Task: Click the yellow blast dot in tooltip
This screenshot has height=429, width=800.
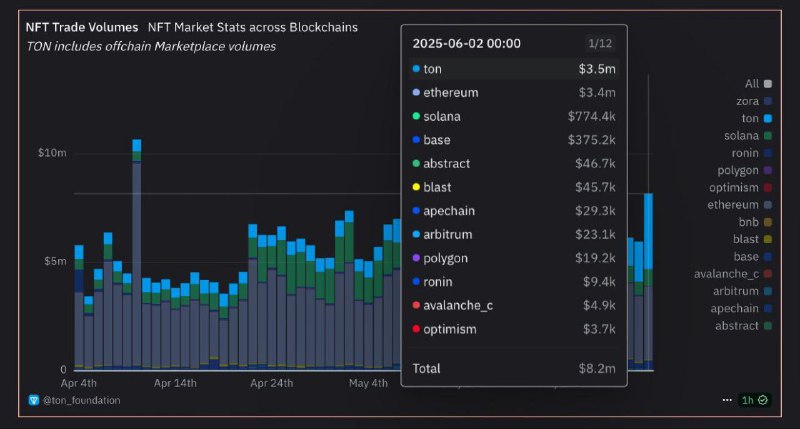Action: coord(416,187)
